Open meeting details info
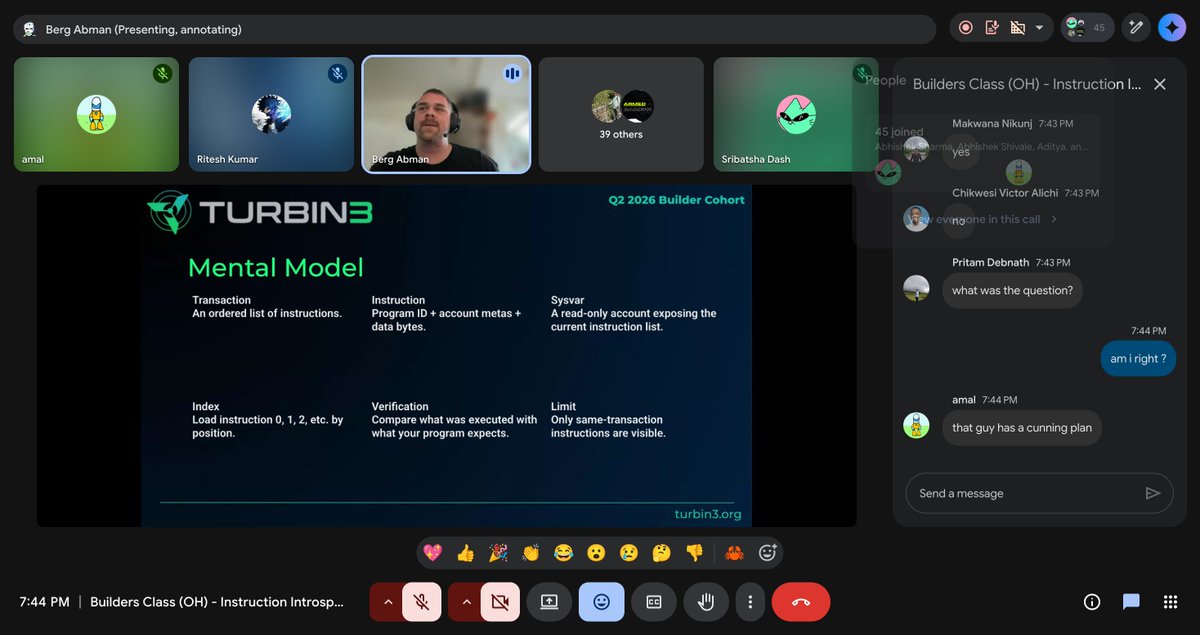 point(1092,602)
